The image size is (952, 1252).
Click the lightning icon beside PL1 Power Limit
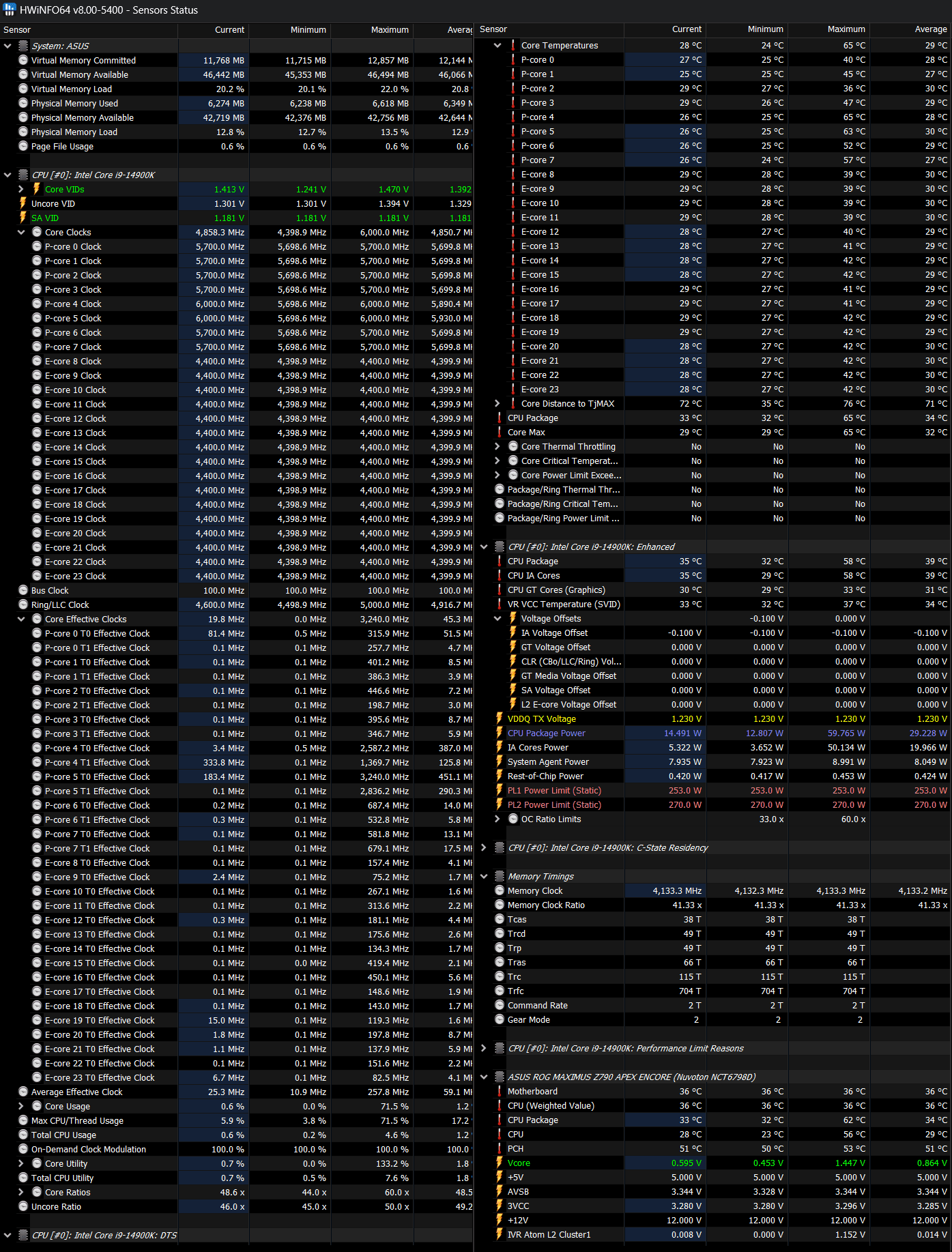pos(500,790)
